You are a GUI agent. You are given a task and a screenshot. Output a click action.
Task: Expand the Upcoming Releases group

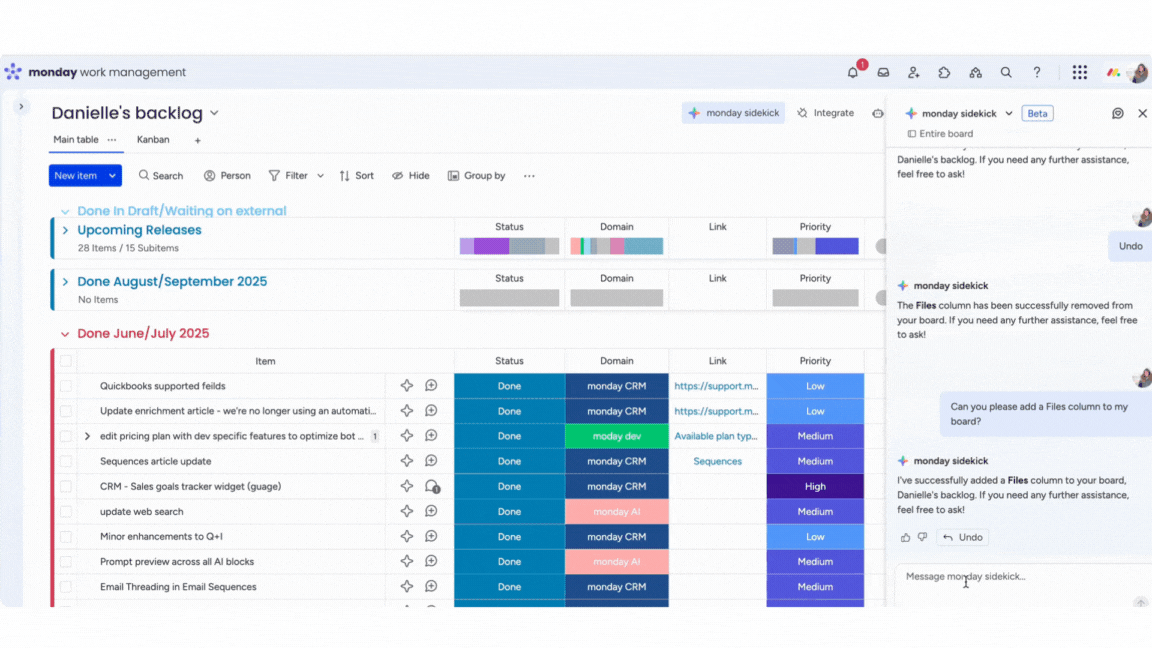click(65, 230)
